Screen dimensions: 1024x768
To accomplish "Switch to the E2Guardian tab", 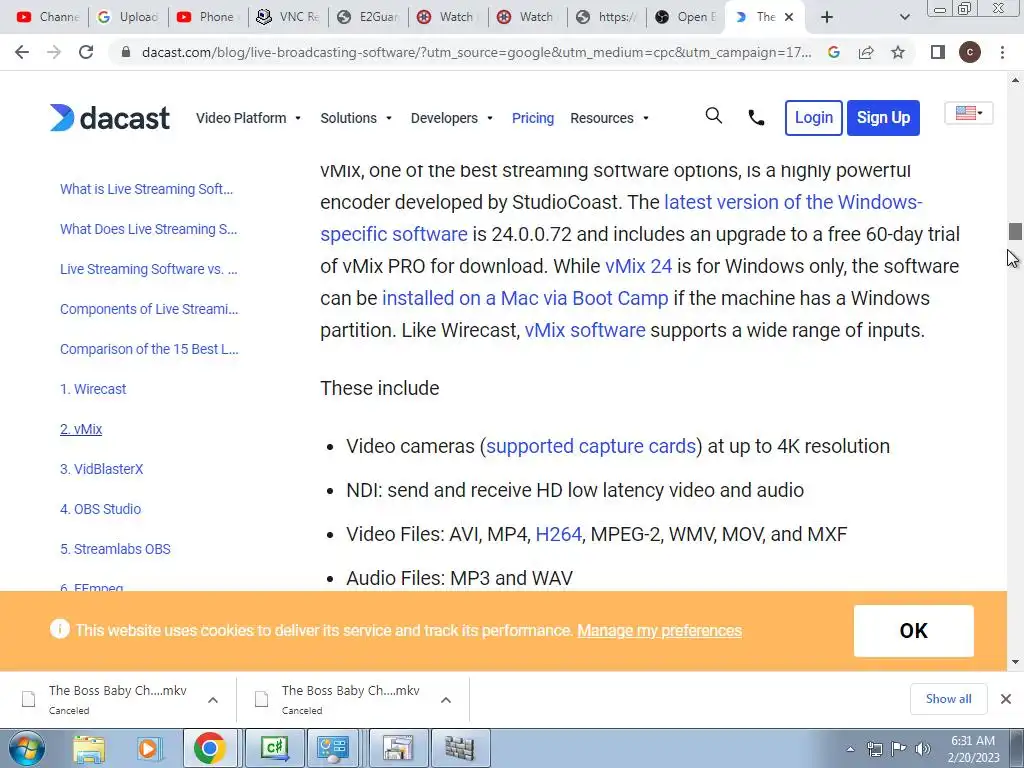I will pos(368,17).
